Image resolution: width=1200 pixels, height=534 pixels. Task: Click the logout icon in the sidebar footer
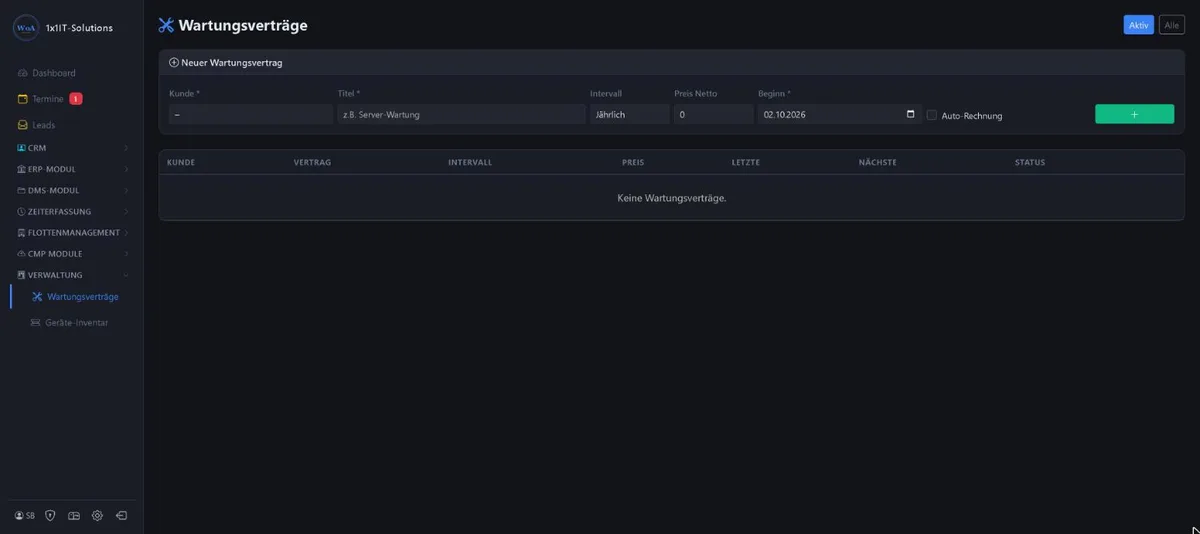pos(121,516)
